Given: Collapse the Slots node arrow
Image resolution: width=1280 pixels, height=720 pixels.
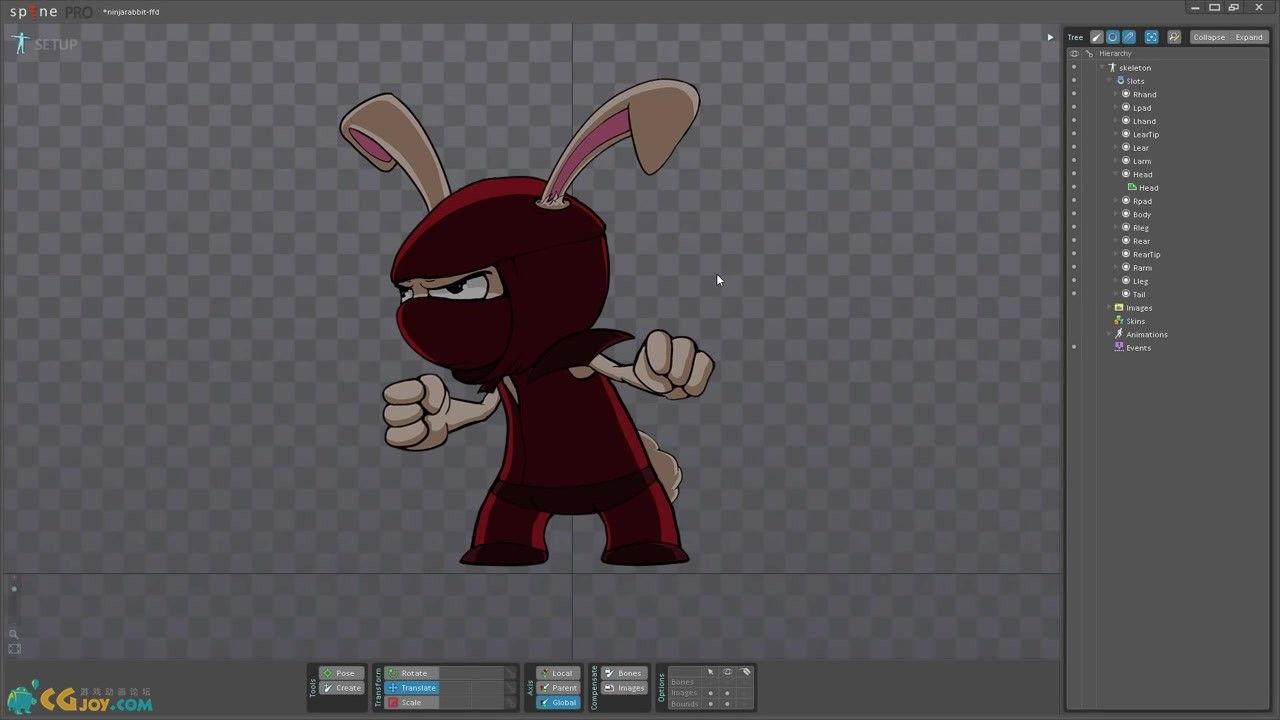Looking at the screenshot, I should tap(1109, 81).
